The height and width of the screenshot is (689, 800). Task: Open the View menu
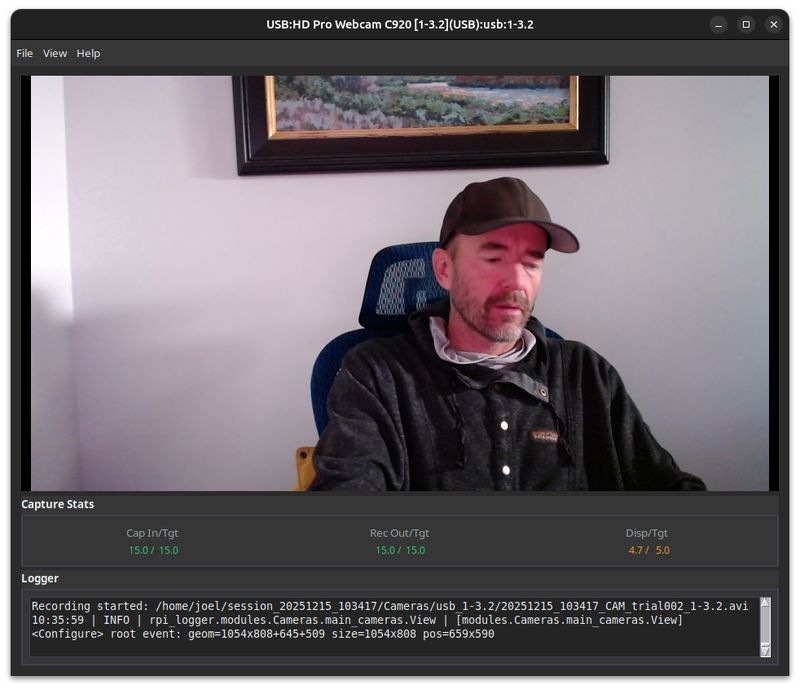55,53
